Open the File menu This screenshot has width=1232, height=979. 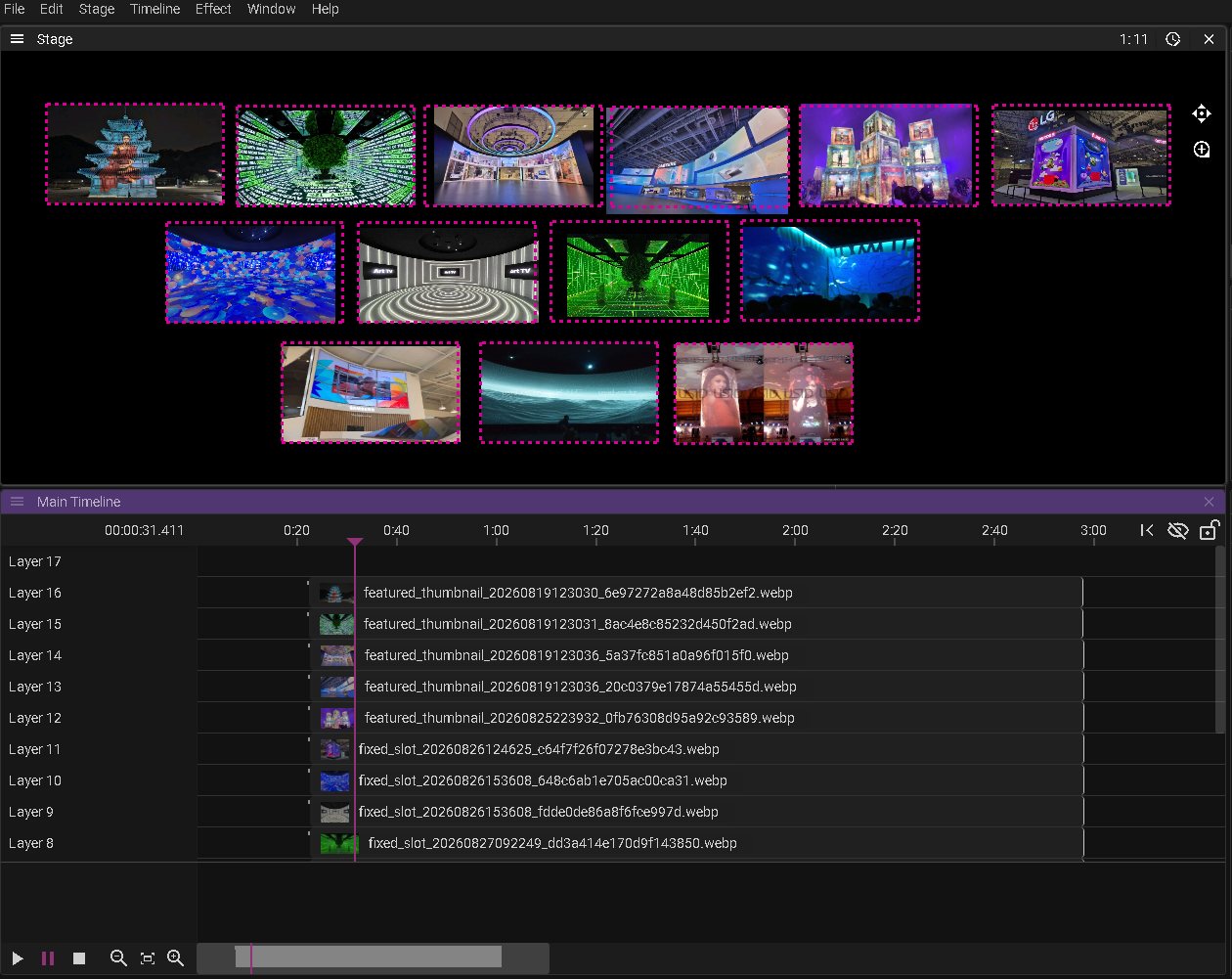coord(15,9)
